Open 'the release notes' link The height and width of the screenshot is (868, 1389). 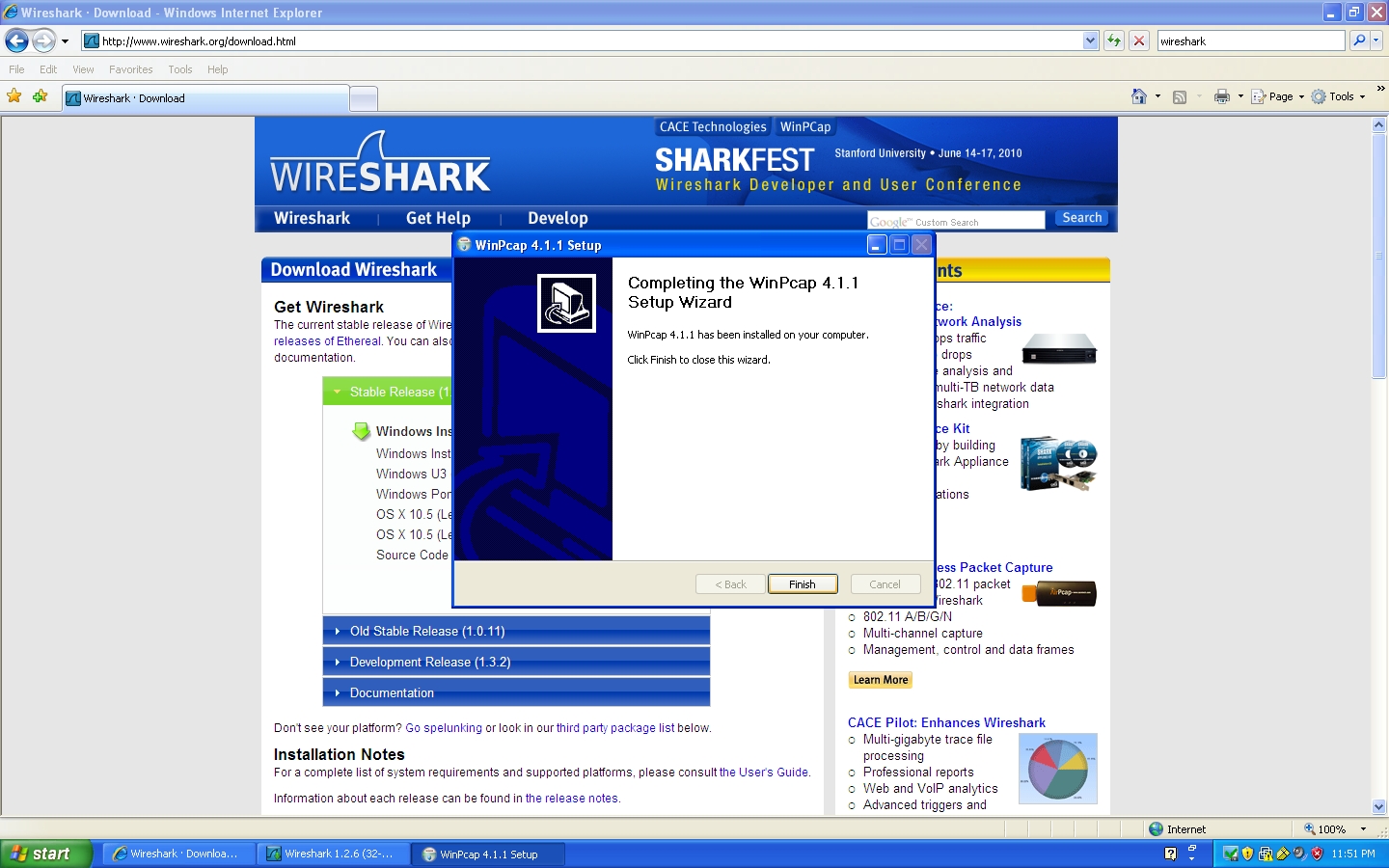572,799
